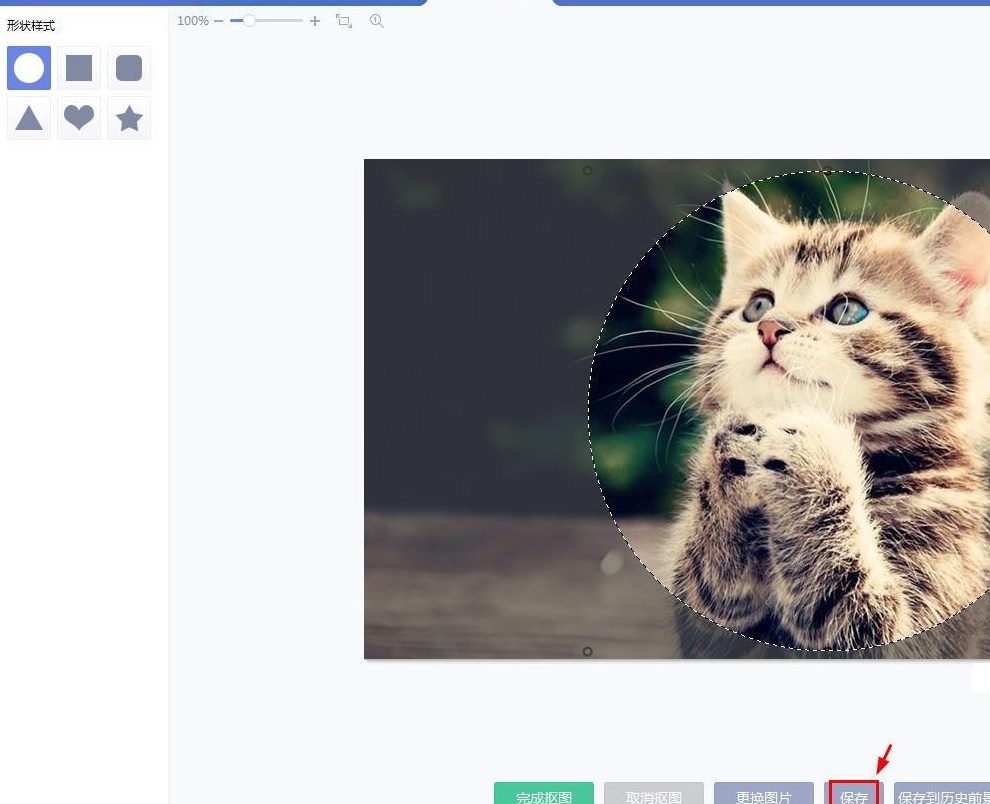
Task: Pick the triangle shape style
Action: [29, 118]
